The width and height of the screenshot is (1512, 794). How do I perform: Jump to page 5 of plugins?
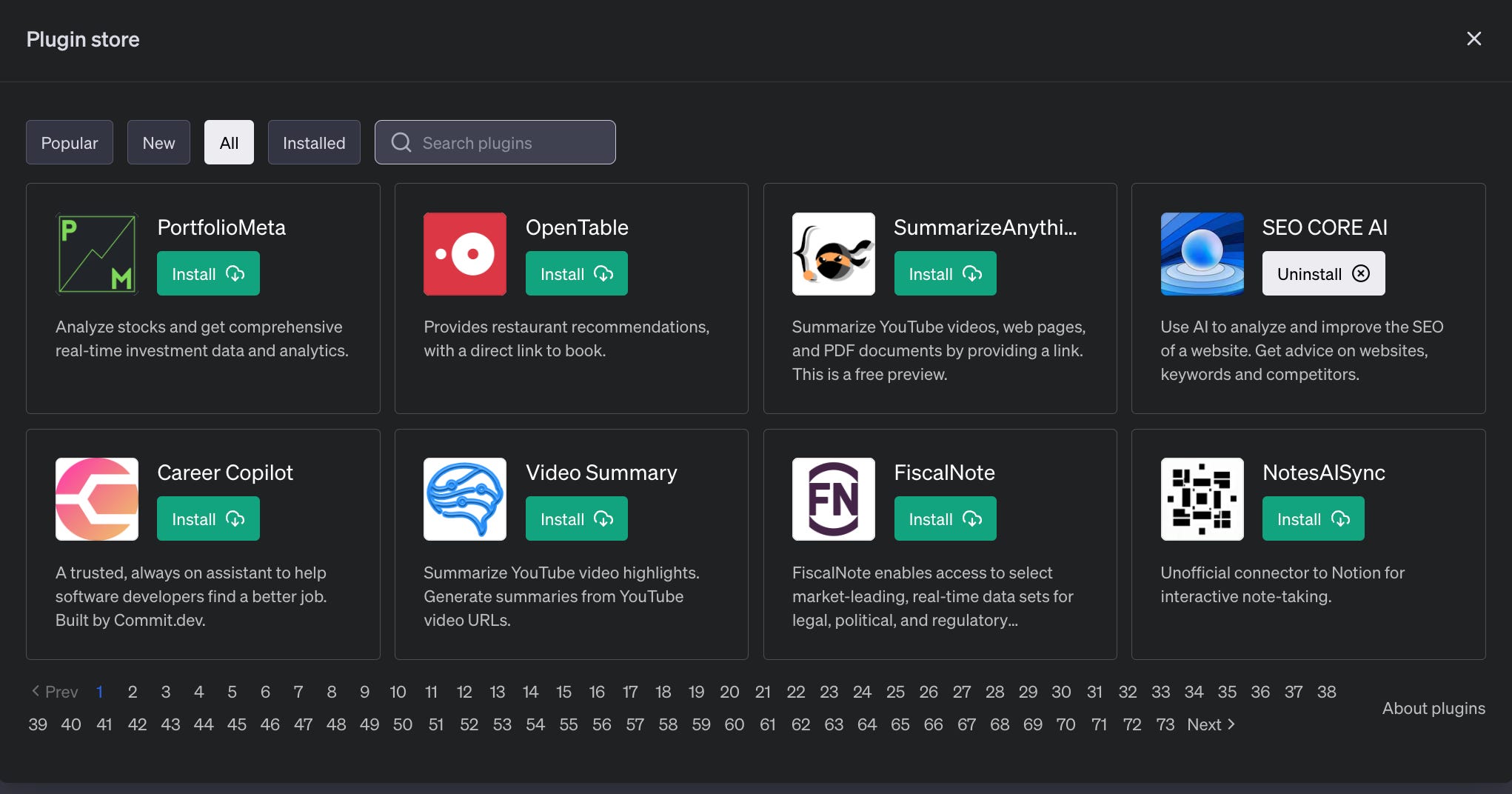pos(232,692)
